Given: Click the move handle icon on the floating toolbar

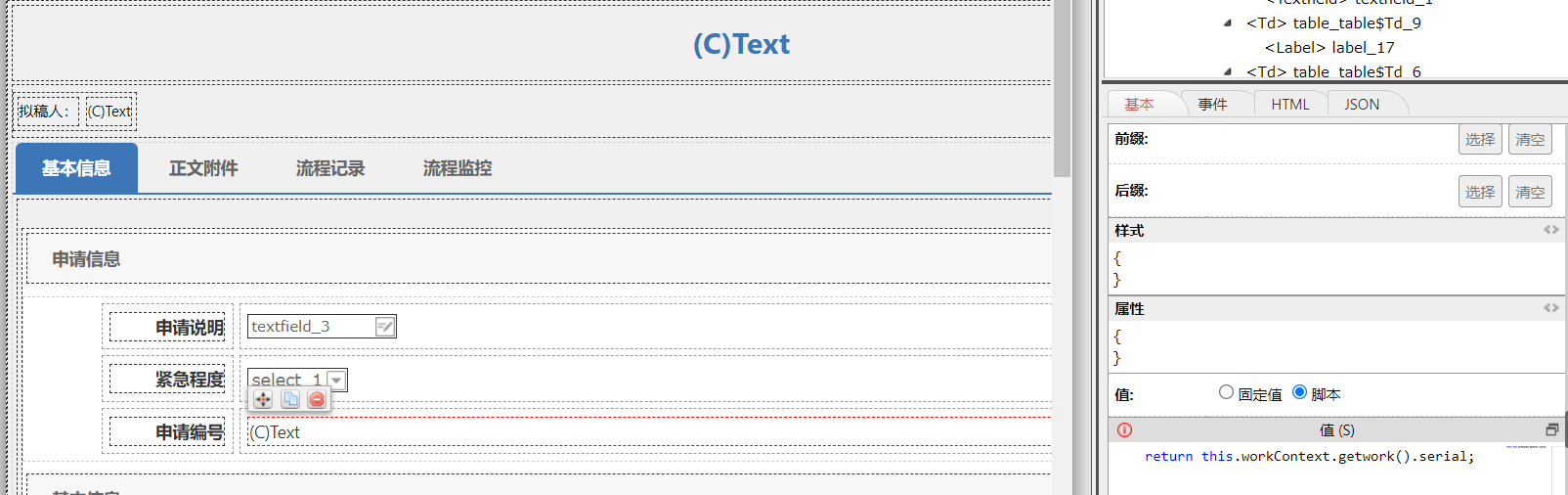Looking at the screenshot, I should (263, 399).
